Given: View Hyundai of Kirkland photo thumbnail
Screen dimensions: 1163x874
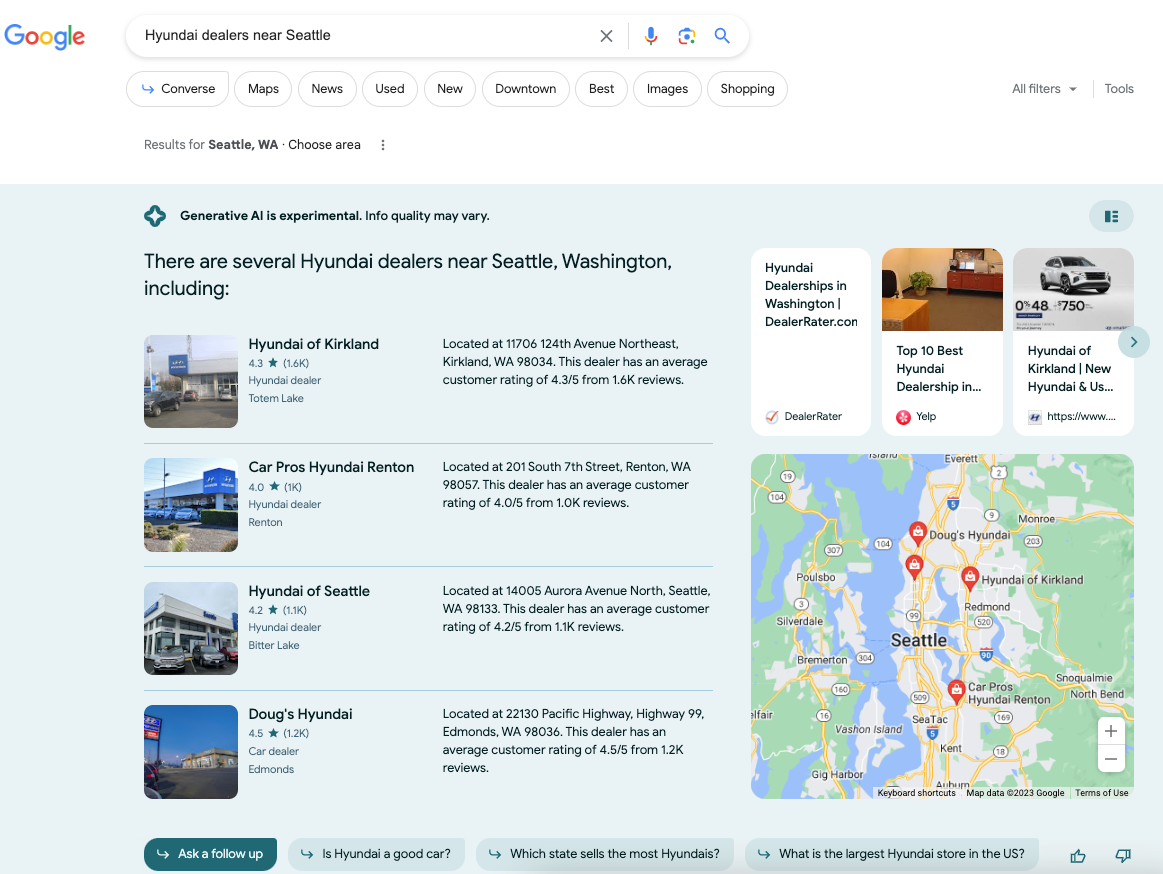Looking at the screenshot, I should click(191, 381).
